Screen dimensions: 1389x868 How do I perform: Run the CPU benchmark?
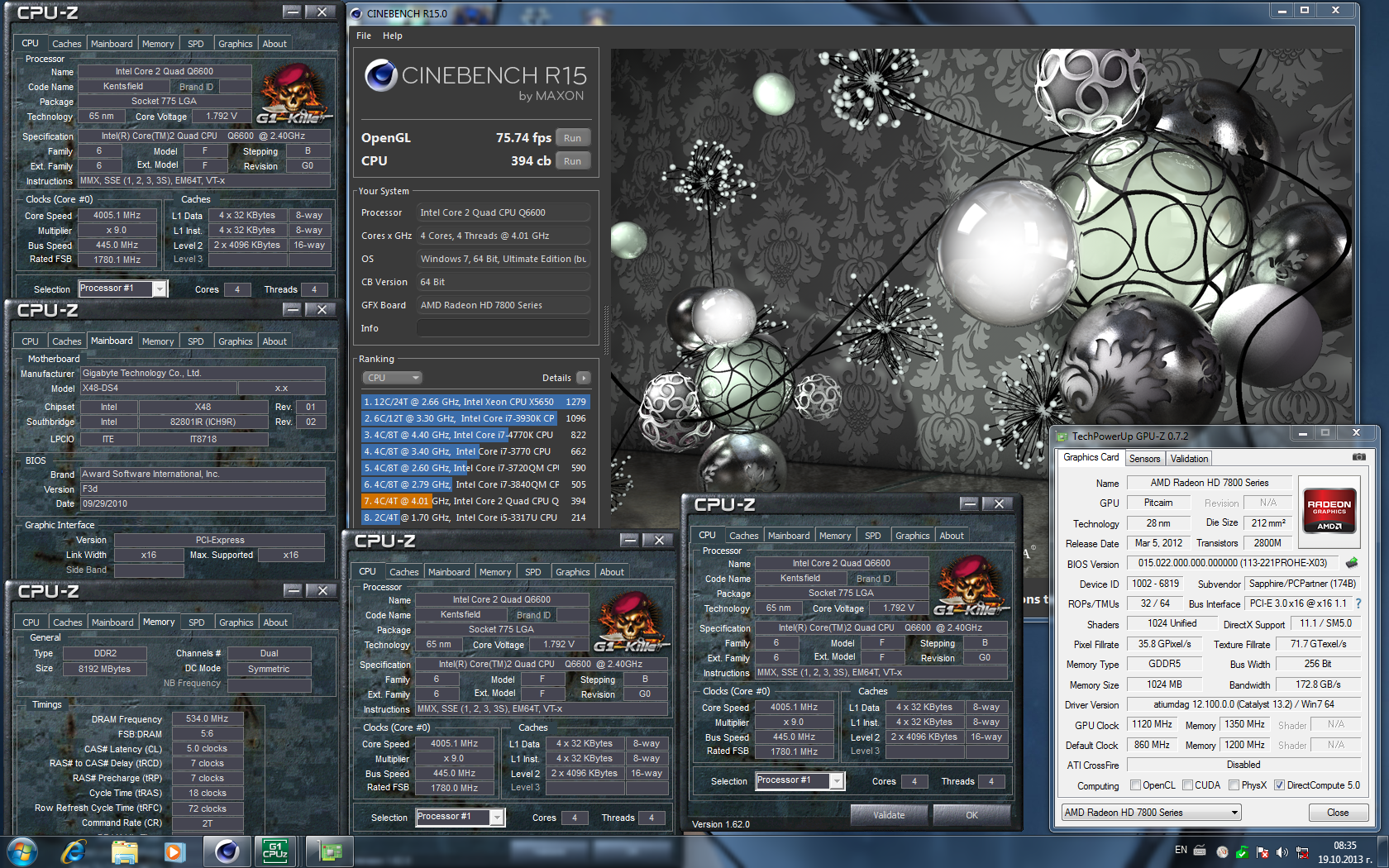coord(572,161)
